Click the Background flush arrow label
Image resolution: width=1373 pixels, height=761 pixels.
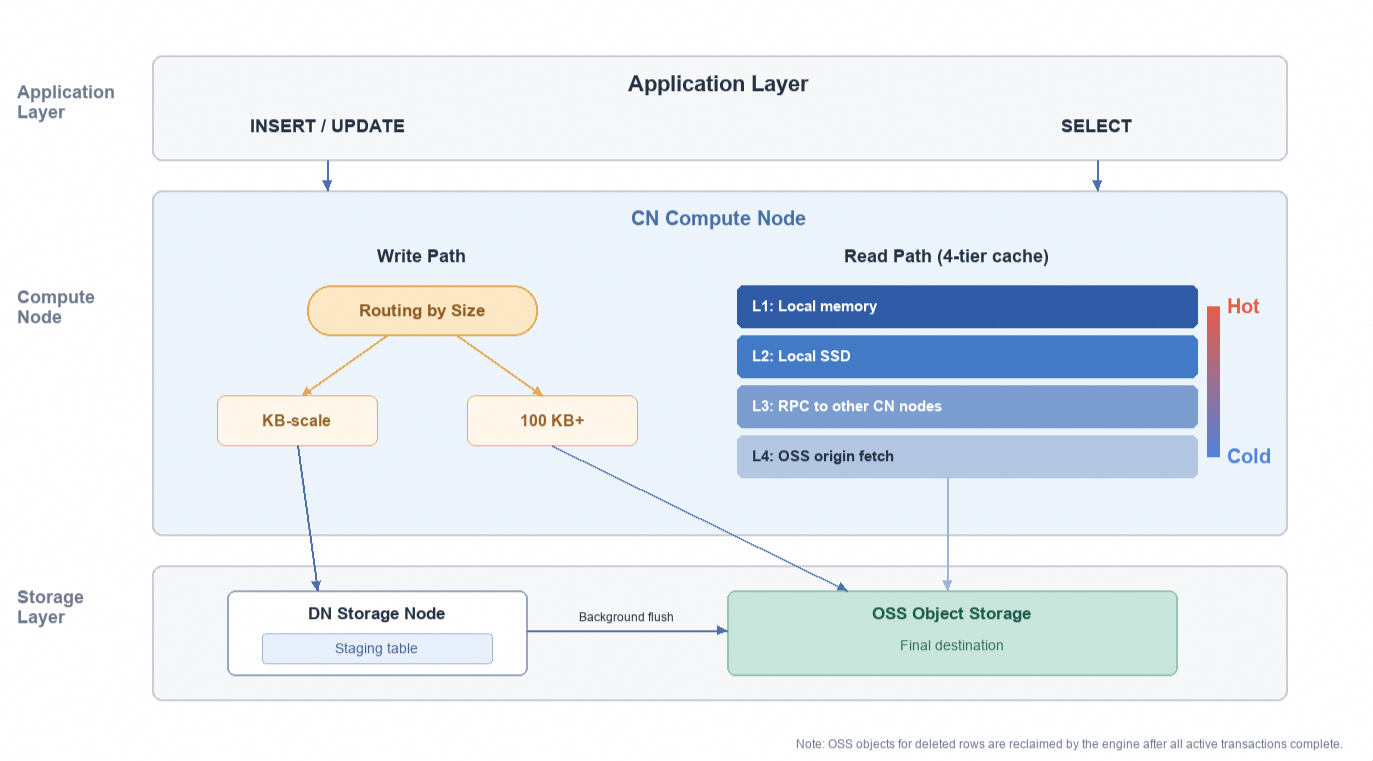[x=626, y=617]
